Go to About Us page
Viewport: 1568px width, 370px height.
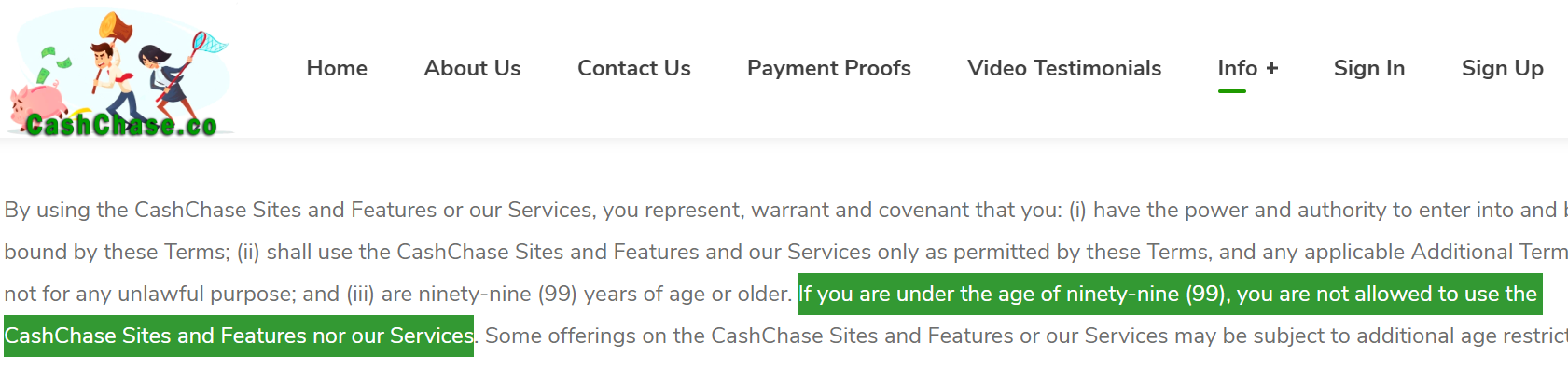click(x=472, y=68)
